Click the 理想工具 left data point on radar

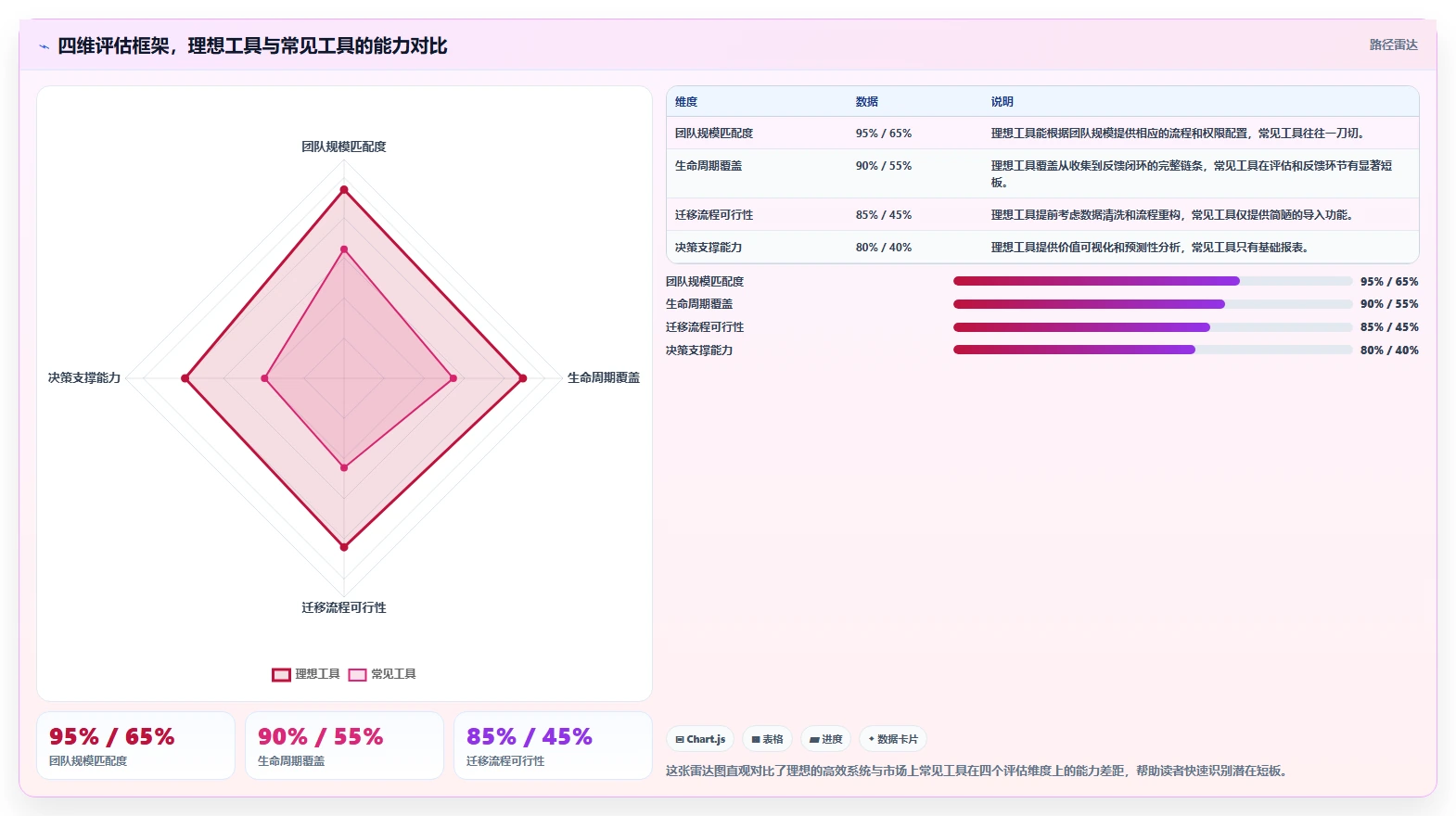(185, 378)
